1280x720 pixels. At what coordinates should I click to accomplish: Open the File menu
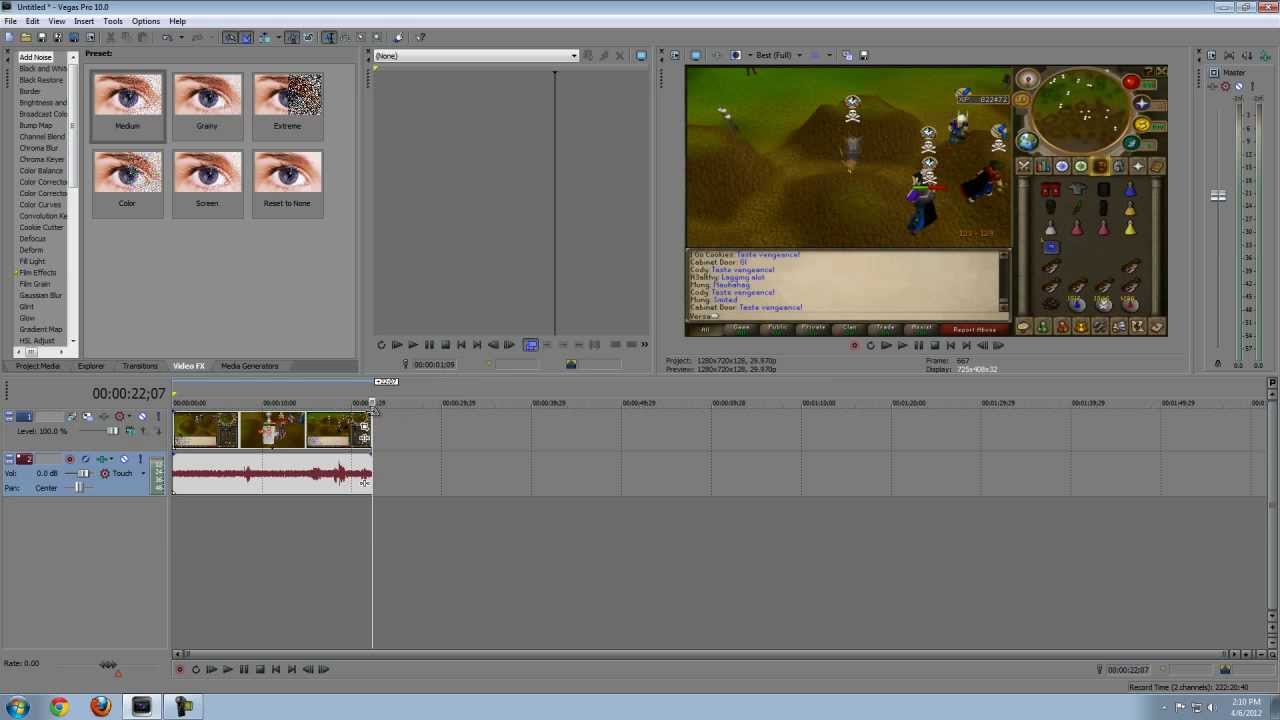click(10, 21)
